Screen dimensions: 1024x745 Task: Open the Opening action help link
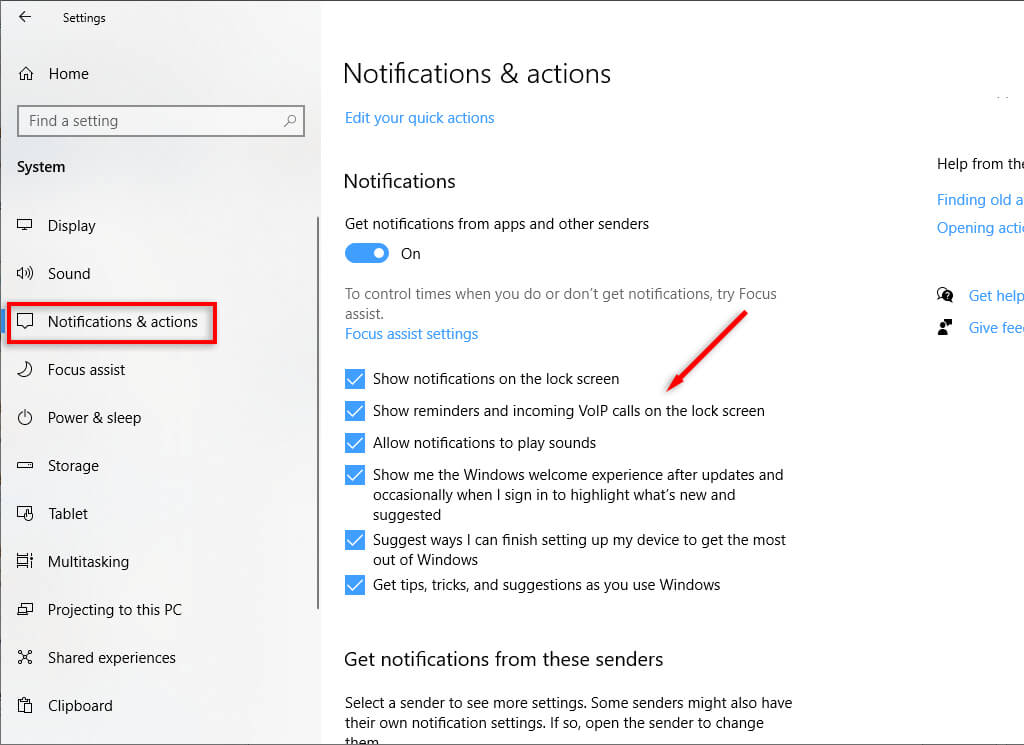[980, 228]
